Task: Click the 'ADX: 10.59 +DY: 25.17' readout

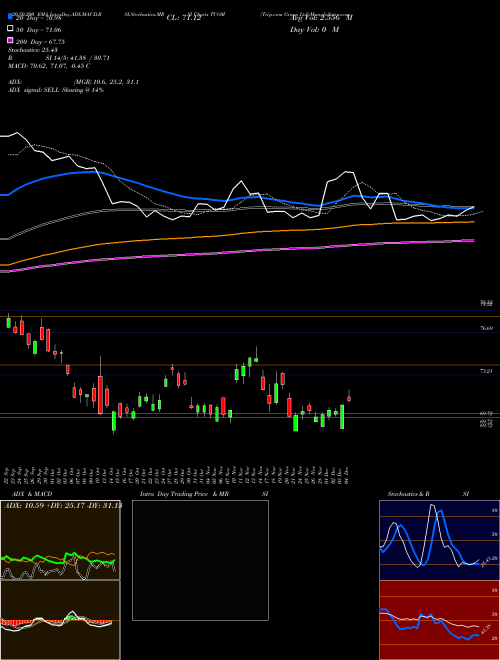Action: pos(45,505)
